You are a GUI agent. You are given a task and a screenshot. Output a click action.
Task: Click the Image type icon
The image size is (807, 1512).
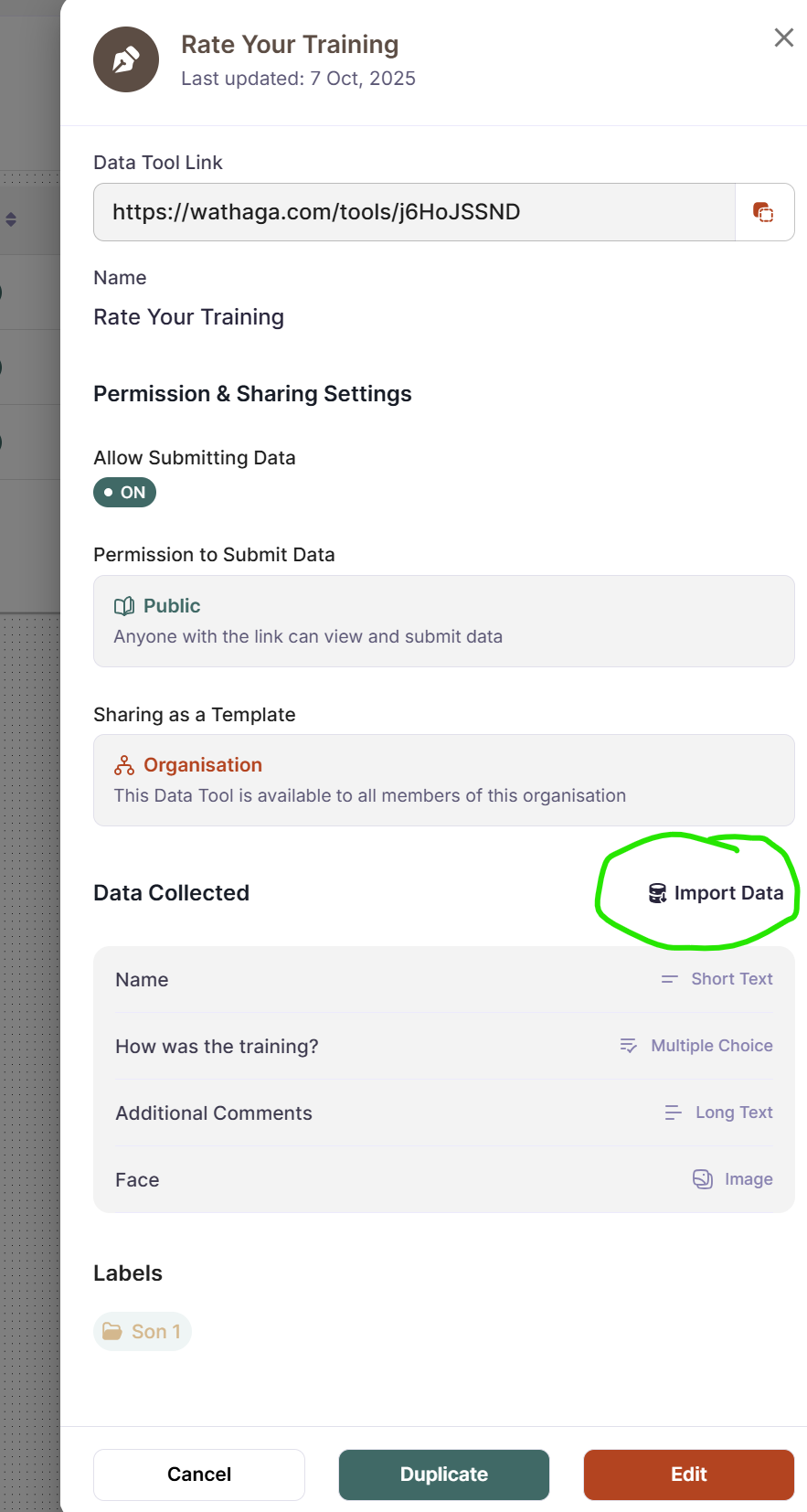[x=702, y=1179]
